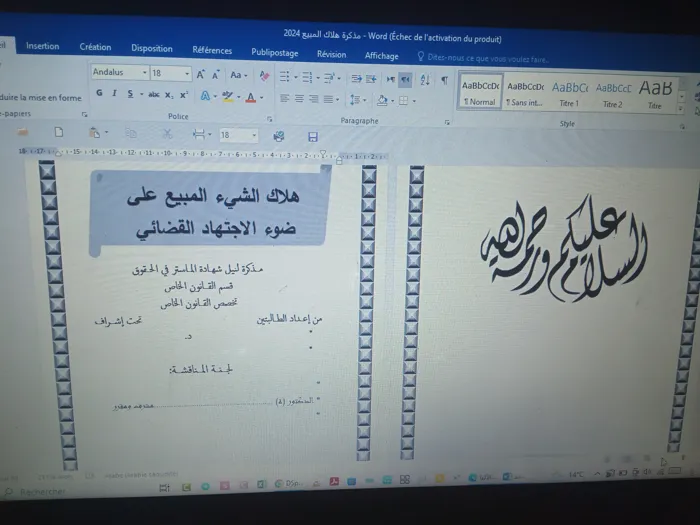Apply paragraph shading bucket
700x525 pixels.
[382, 100]
